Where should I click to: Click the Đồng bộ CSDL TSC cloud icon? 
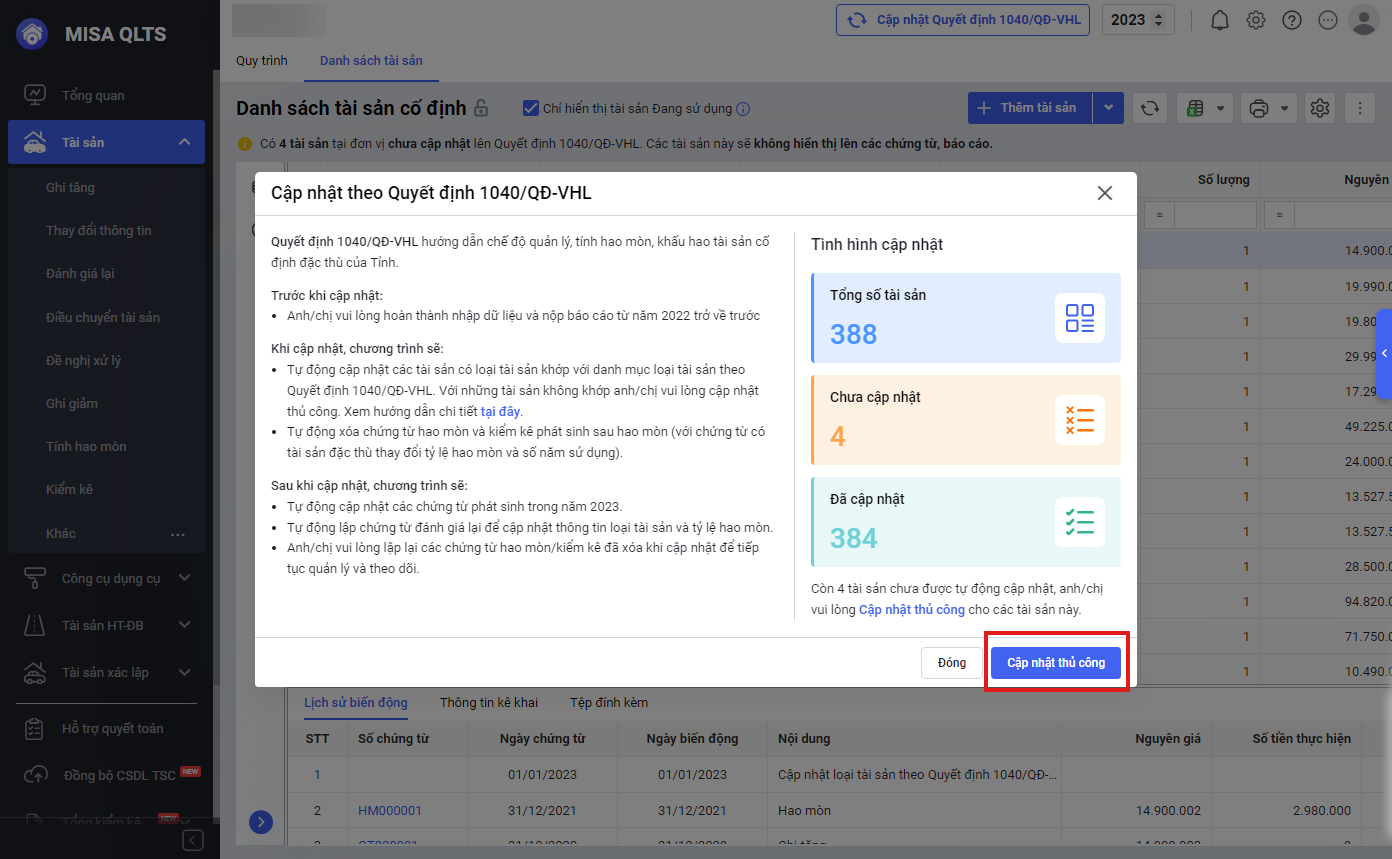(x=35, y=775)
